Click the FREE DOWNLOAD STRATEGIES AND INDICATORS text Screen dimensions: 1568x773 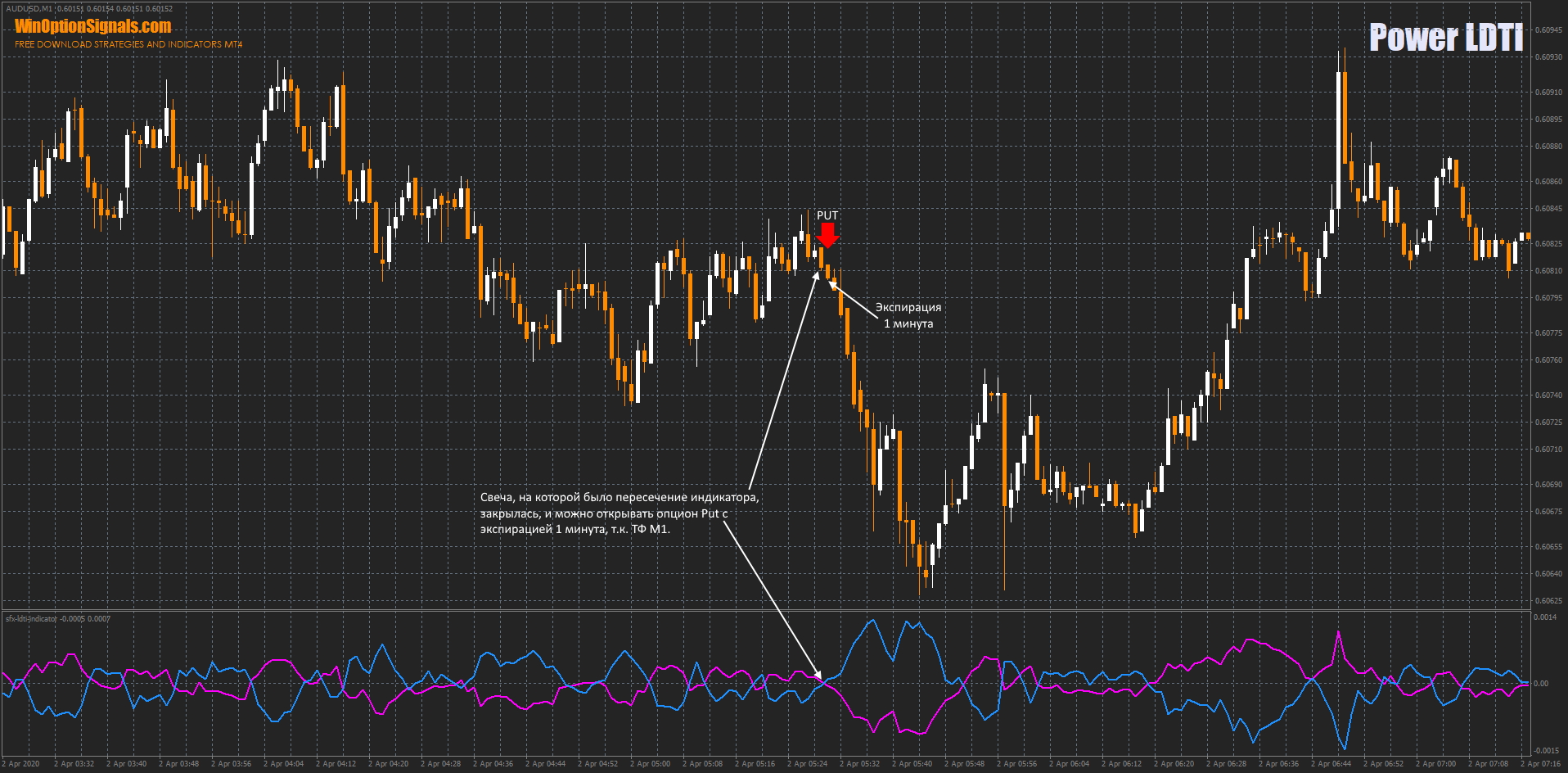(x=128, y=44)
